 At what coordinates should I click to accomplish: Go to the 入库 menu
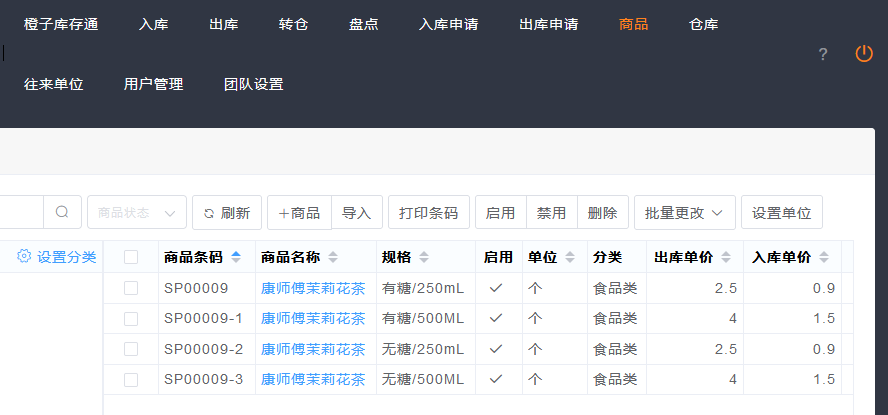point(154,24)
